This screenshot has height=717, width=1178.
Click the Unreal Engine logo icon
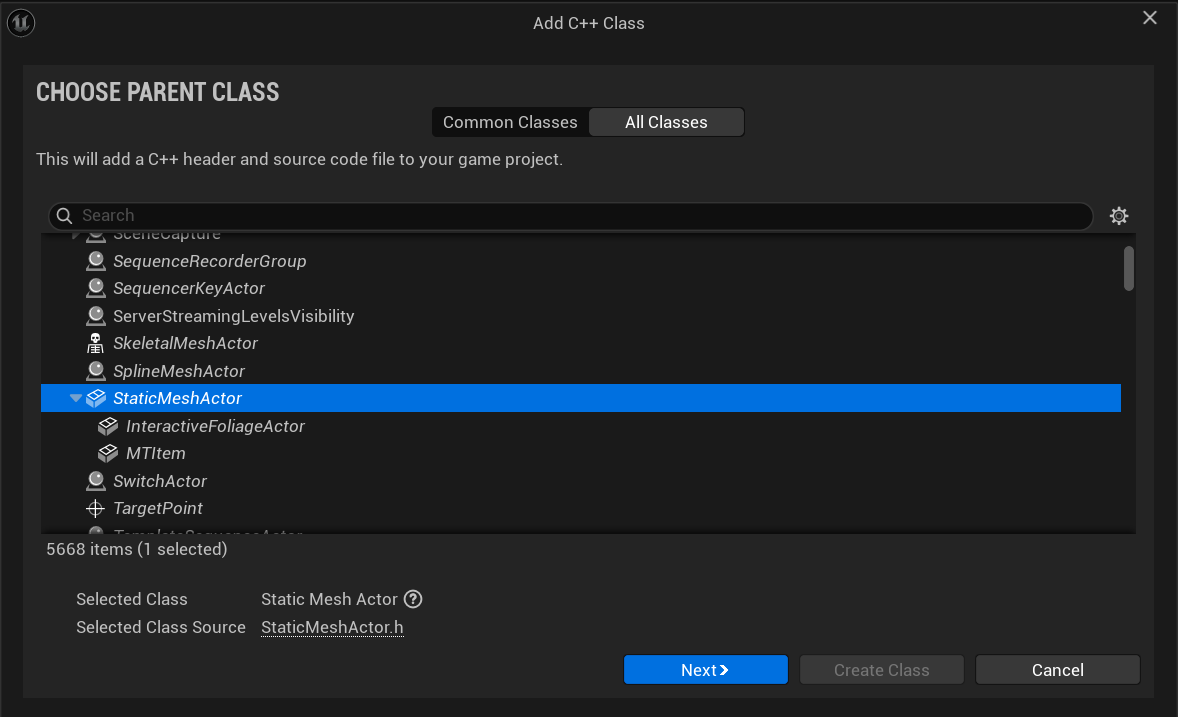pos(21,23)
